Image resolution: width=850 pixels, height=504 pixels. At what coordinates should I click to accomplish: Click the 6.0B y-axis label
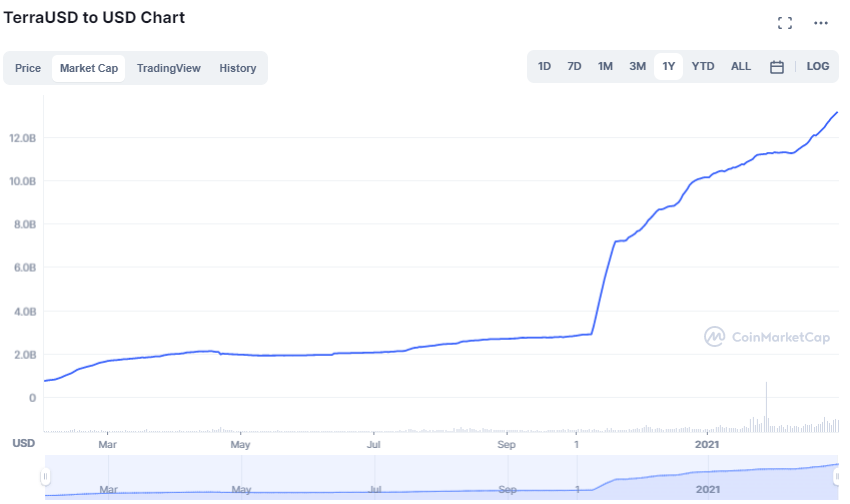(x=24, y=268)
